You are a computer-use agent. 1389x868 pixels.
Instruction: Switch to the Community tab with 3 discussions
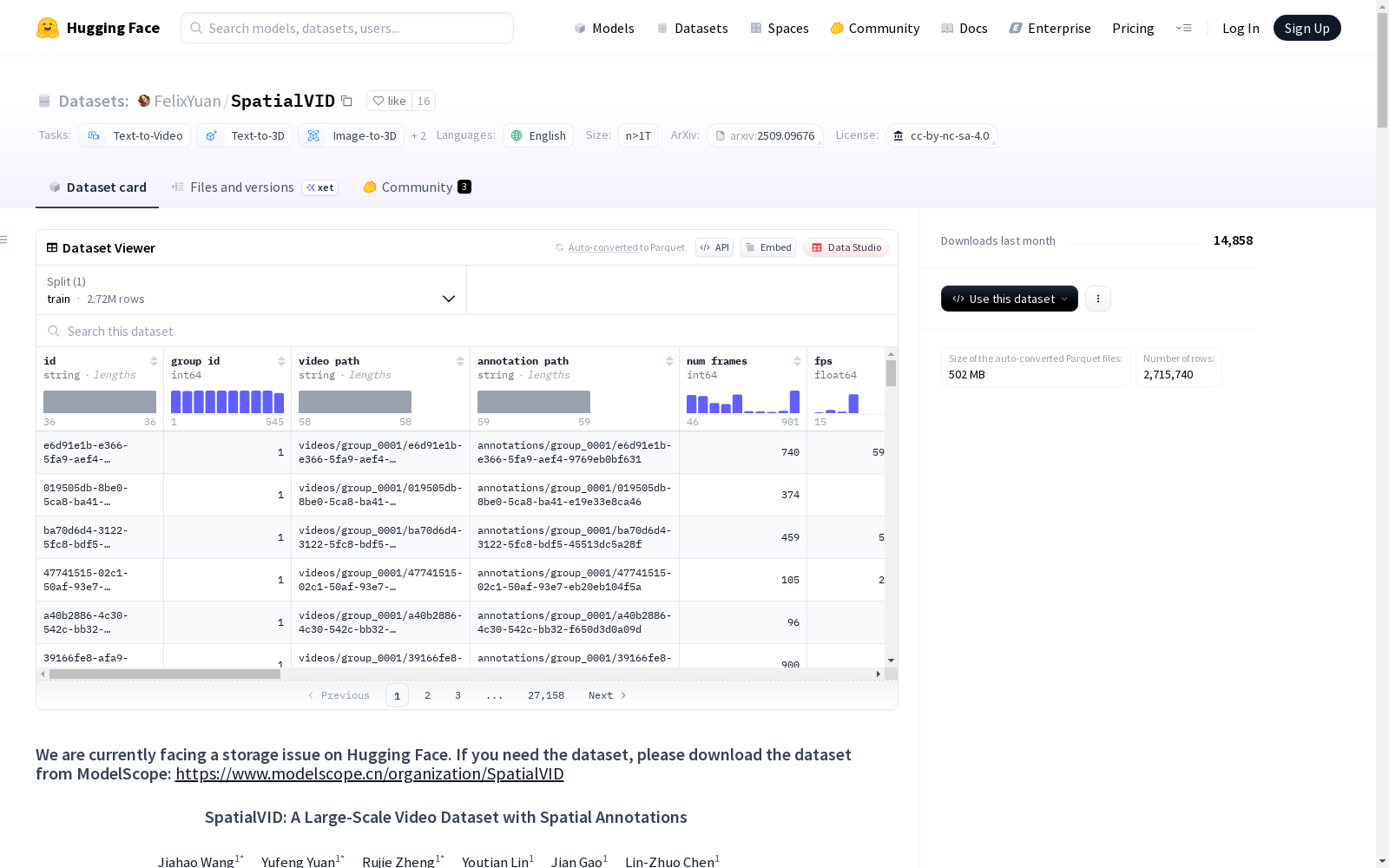[417, 187]
